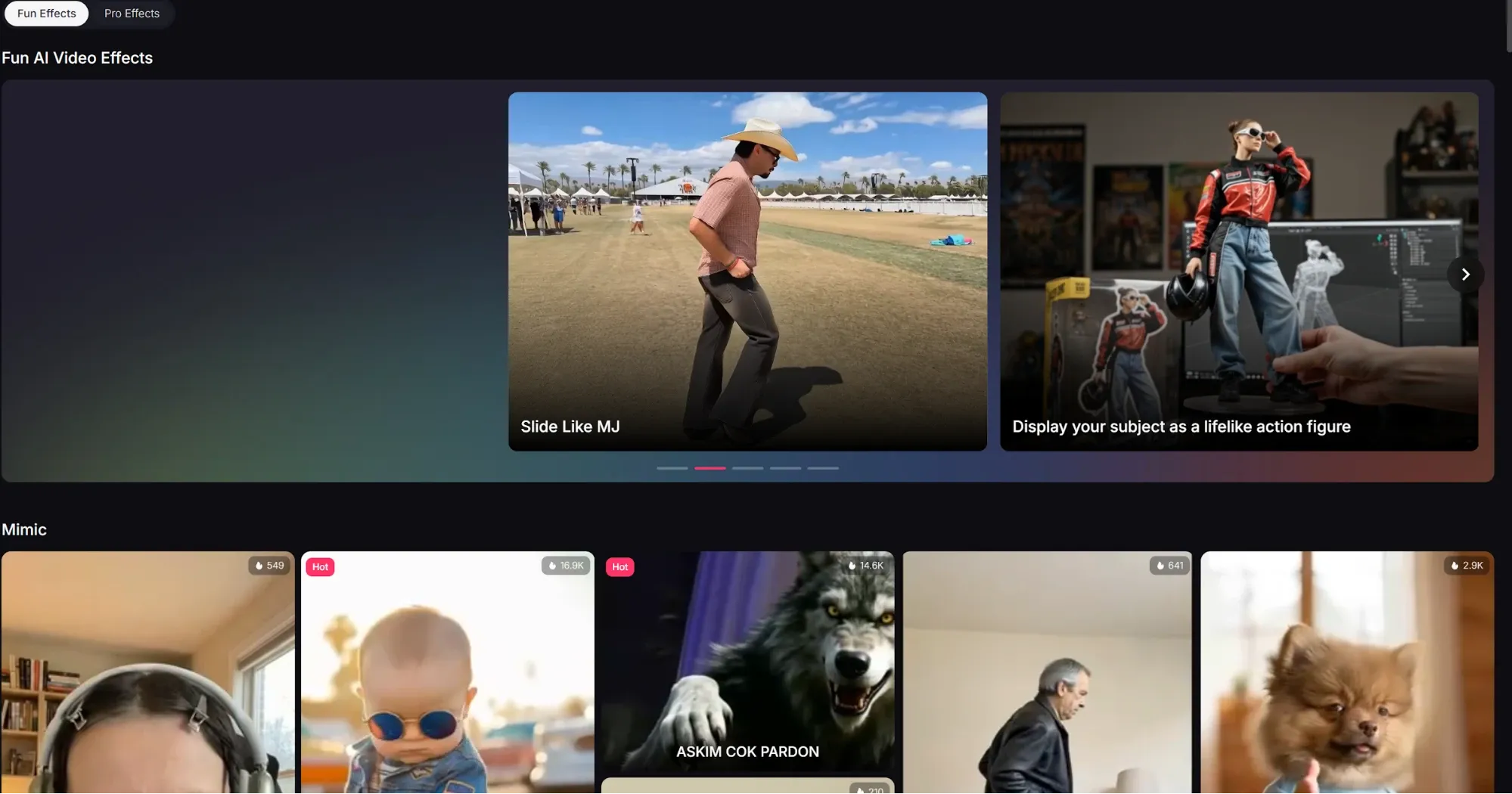Image resolution: width=1512 pixels, height=794 pixels.
Task: Open the lifelike action figure effect card
Action: pos(1239,271)
